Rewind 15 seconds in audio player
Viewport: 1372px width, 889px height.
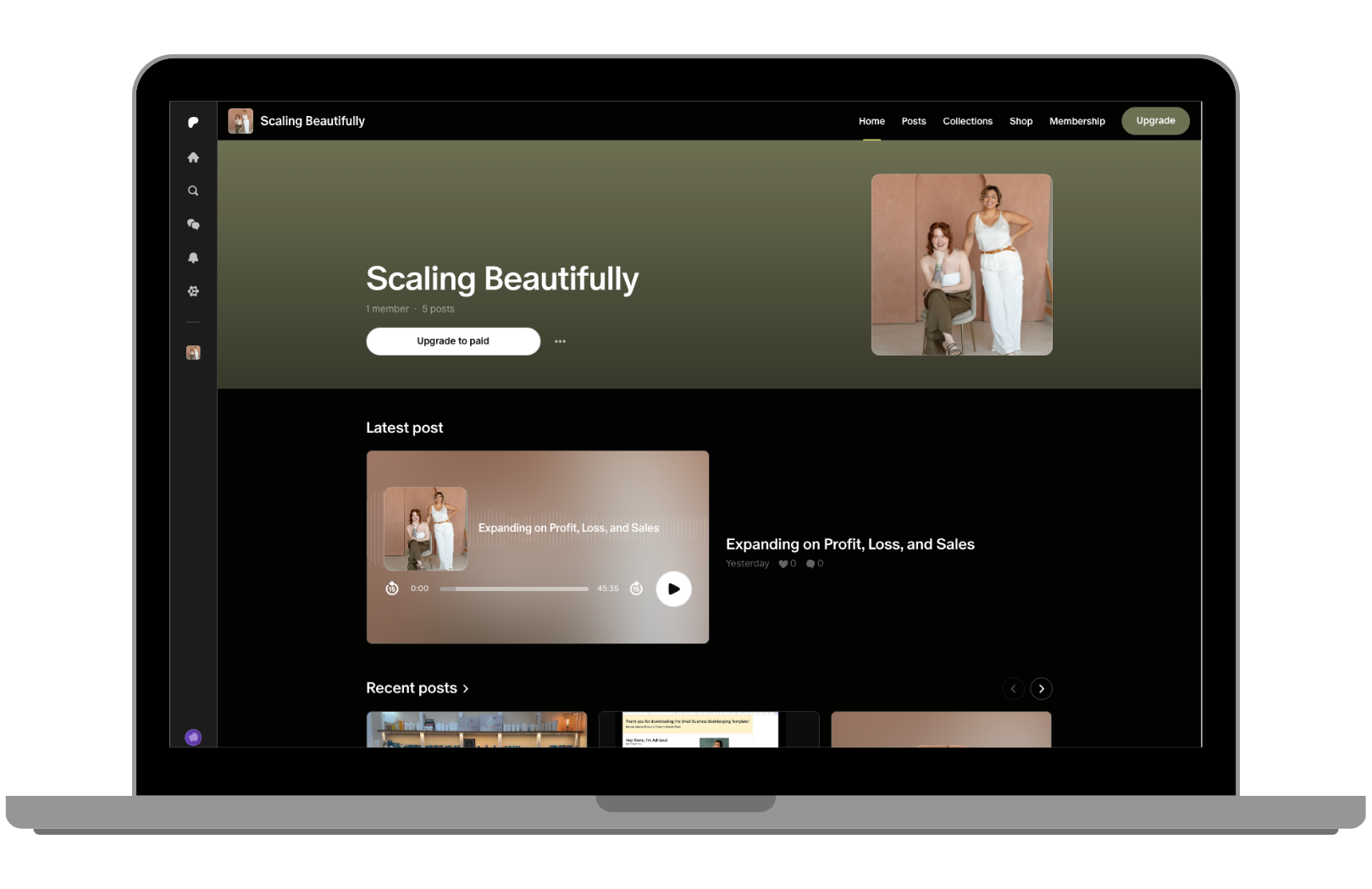click(x=391, y=588)
